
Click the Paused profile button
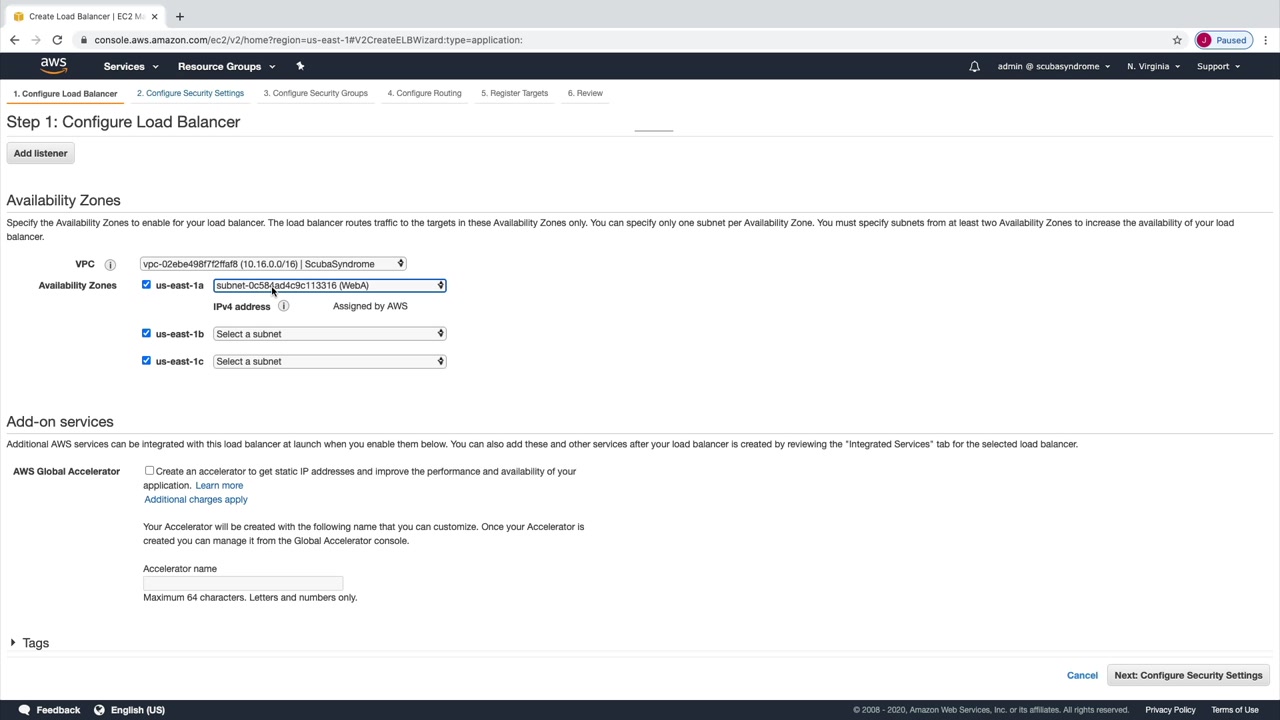coord(1223,40)
